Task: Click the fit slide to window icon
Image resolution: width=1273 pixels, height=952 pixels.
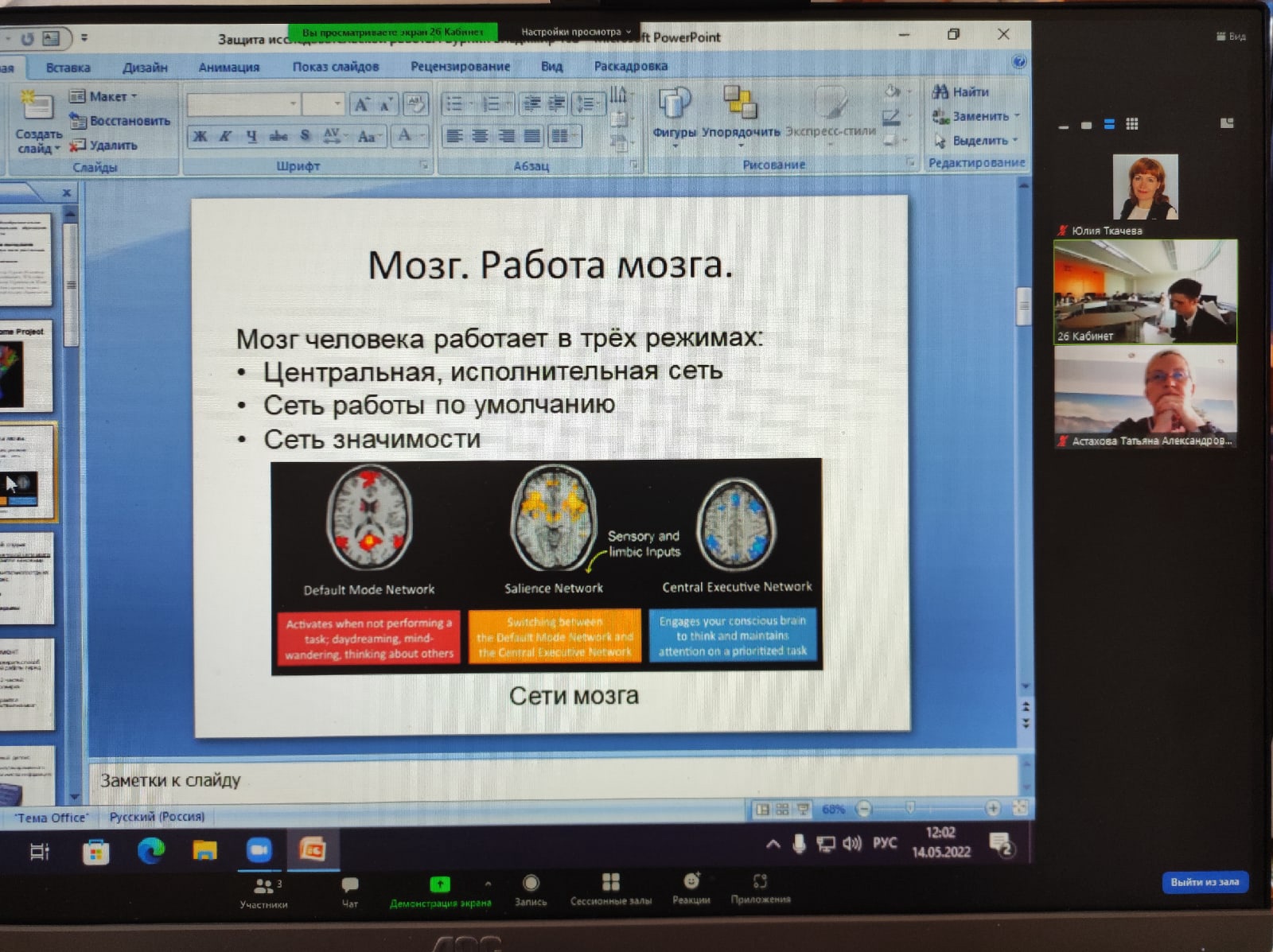Action: [x=1020, y=808]
